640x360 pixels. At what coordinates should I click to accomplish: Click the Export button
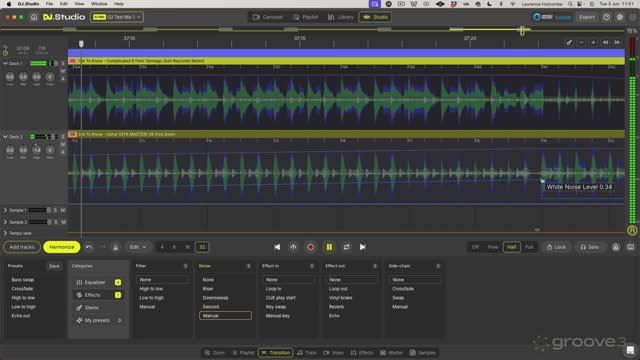[x=587, y=17]
